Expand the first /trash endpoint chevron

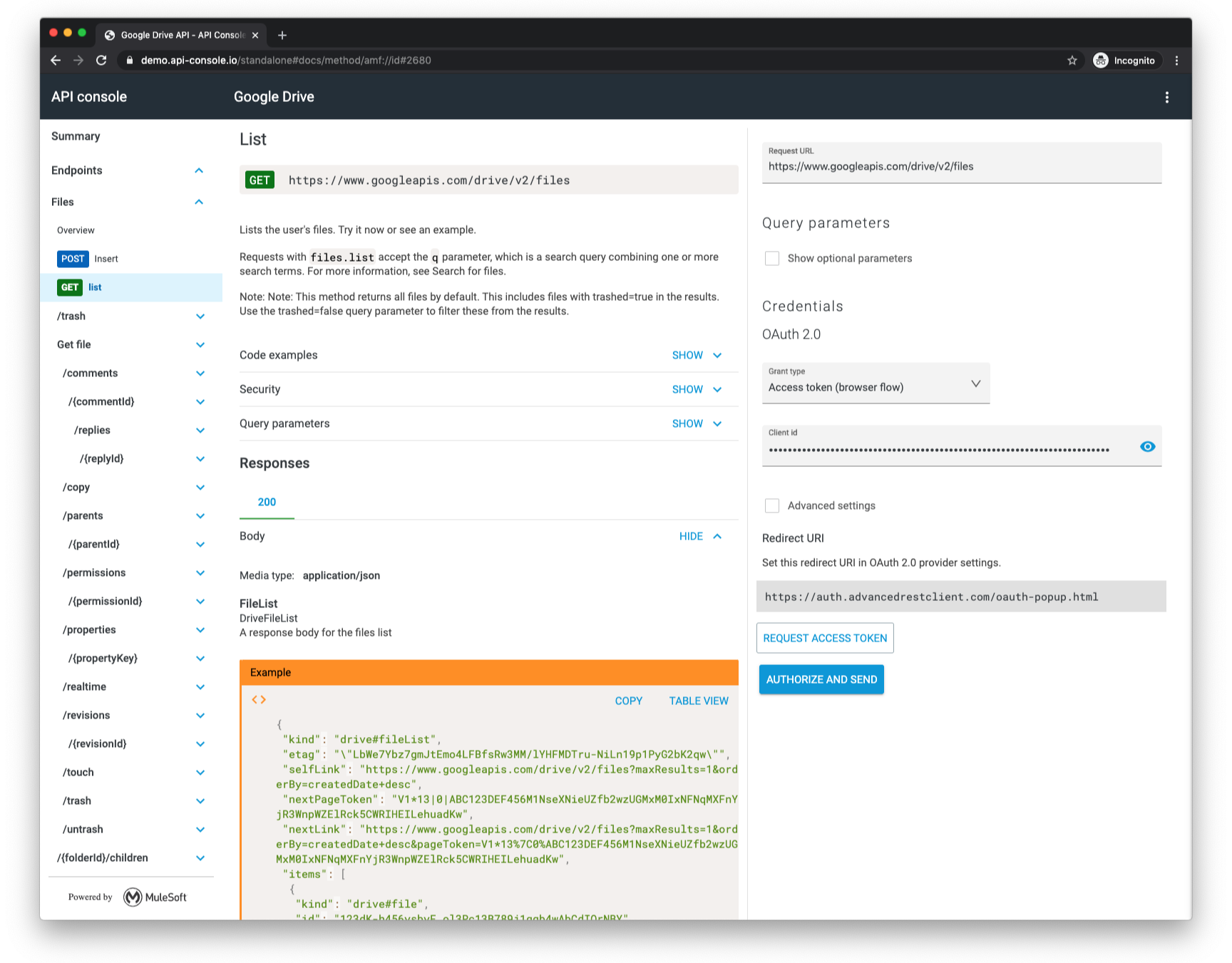tap(200, 316)
